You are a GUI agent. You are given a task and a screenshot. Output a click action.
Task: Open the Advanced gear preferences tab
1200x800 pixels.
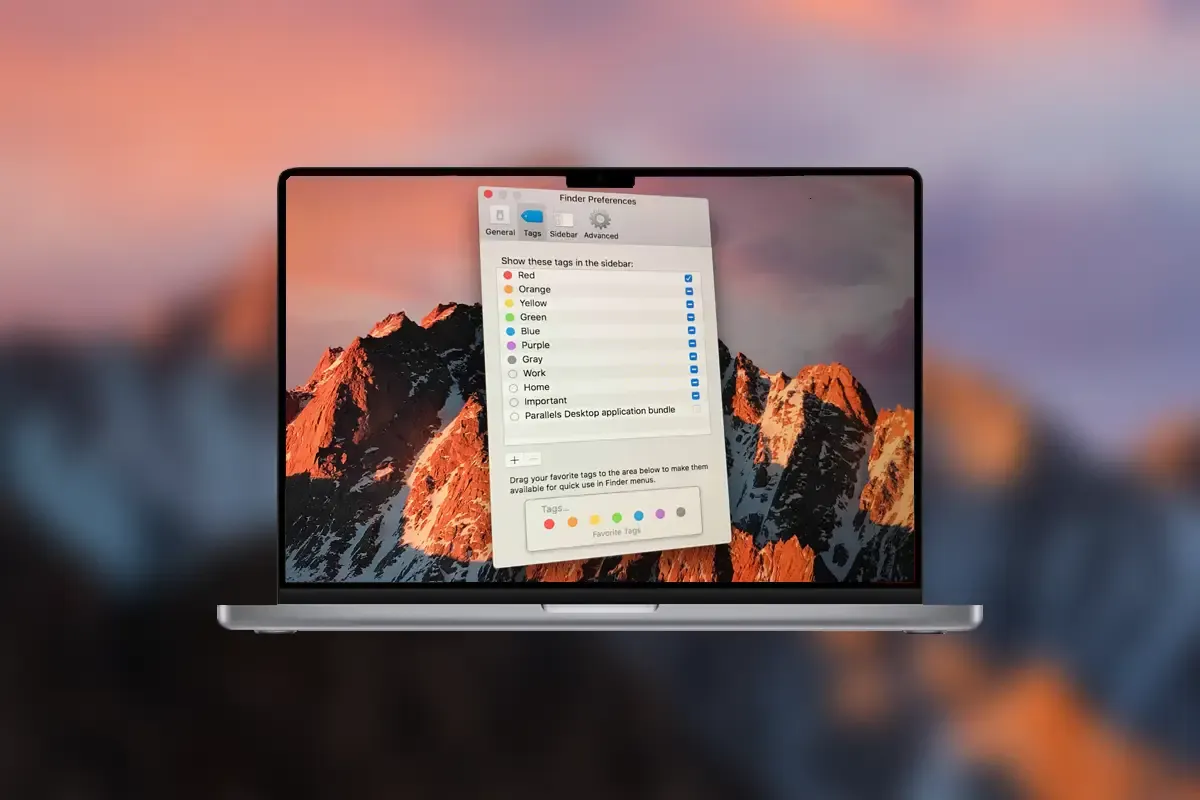click(600, 224)
